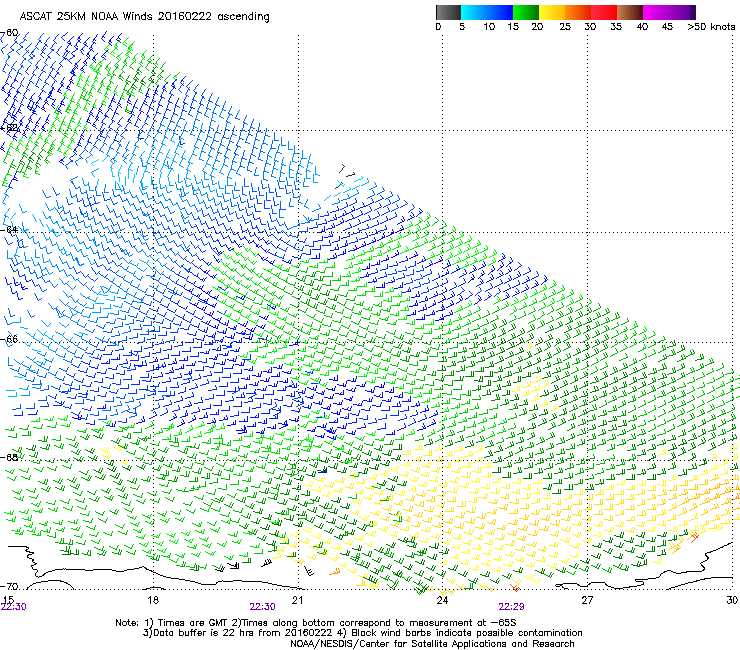Viewport: 740px width, 650px height.
Task: Click the cyan 5-10 knots legend color segment
Action: pyautogui.click(x=474, y=12)
